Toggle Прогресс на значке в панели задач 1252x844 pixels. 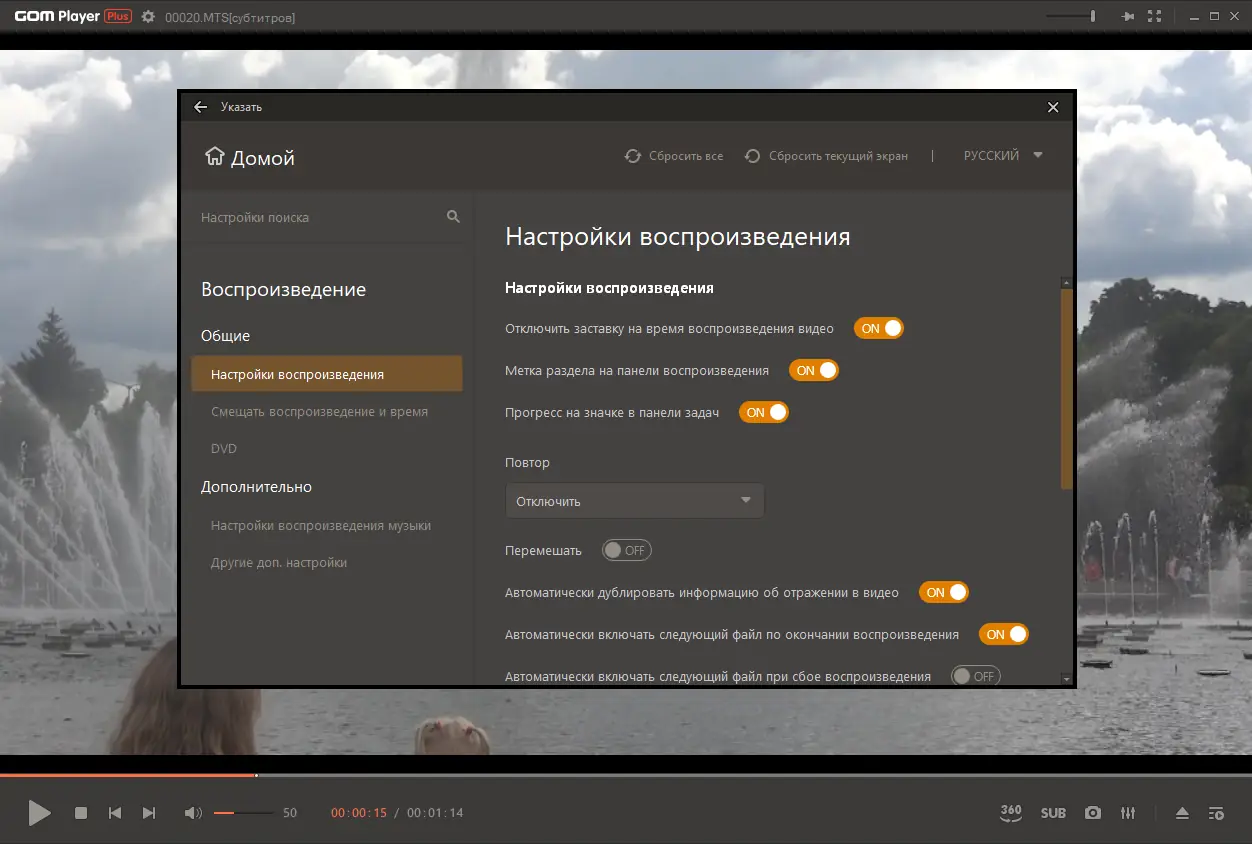[764, 412]
